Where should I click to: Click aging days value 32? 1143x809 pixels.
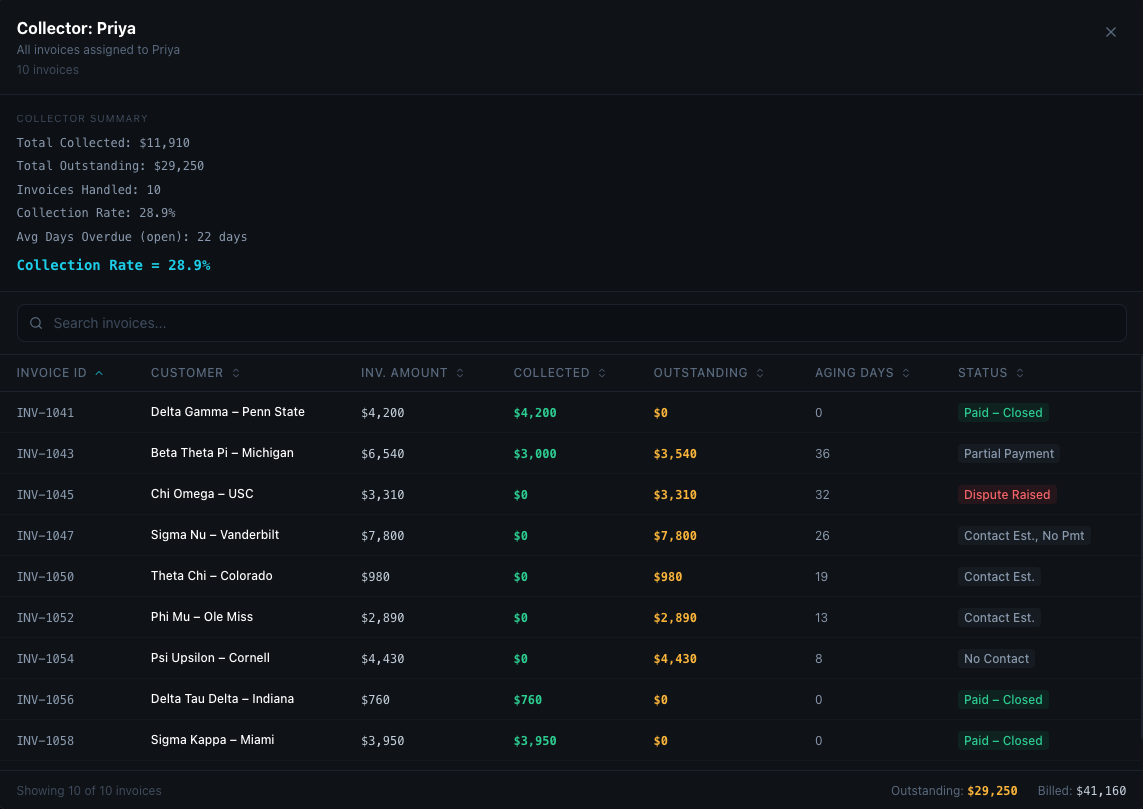point(822,494)
